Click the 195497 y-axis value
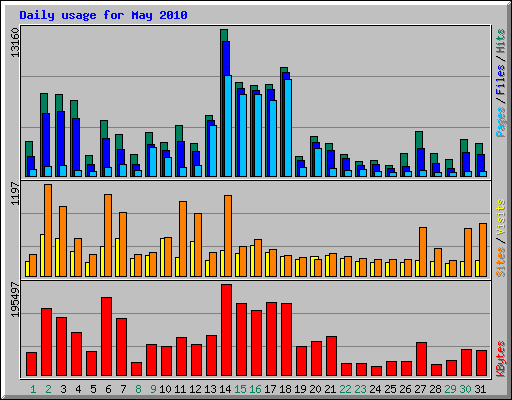 15,300
